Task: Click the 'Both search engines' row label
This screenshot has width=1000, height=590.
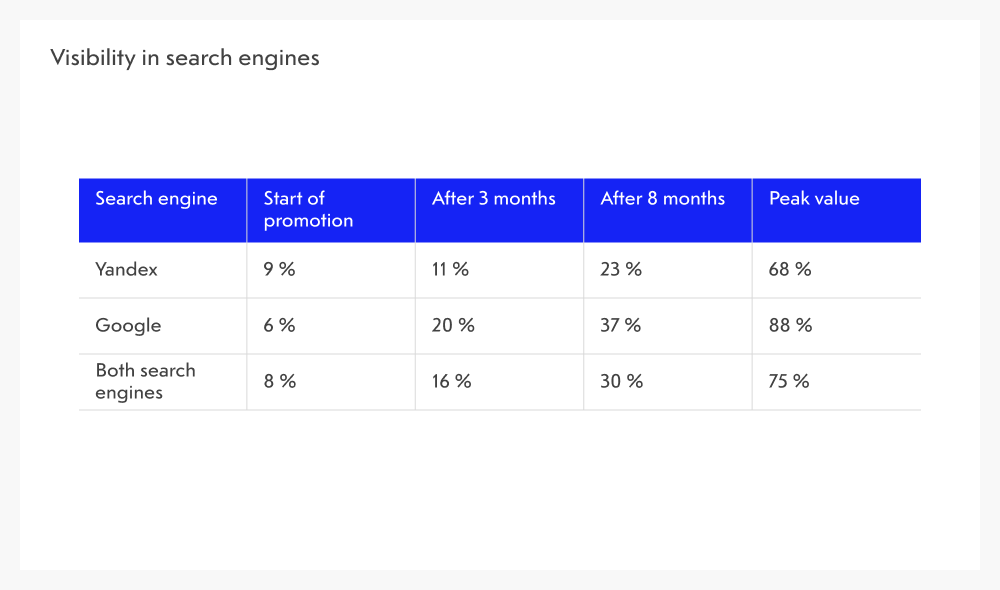Action: pos(145,381)
